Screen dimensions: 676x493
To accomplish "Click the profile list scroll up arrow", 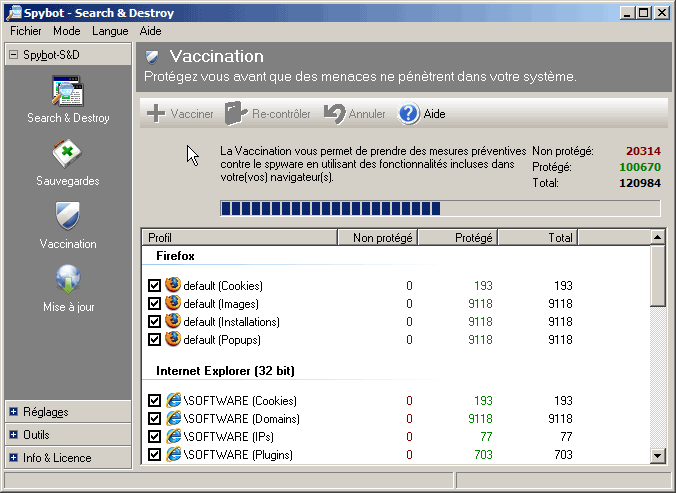I will (657, 237).
